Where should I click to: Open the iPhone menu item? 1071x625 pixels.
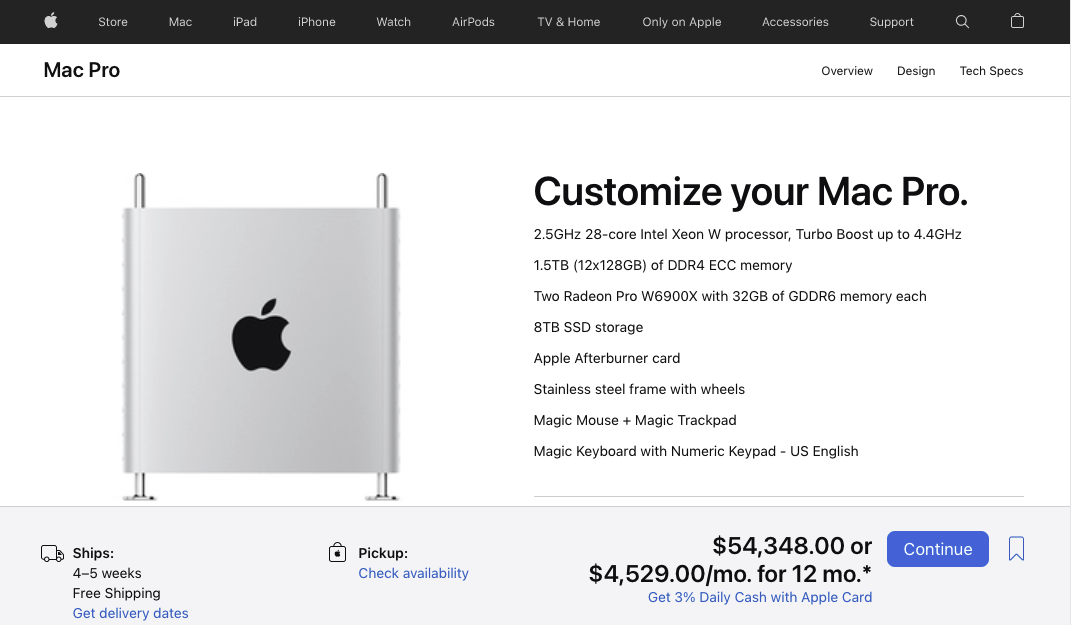pyautogui.click(x=316, y=22)
